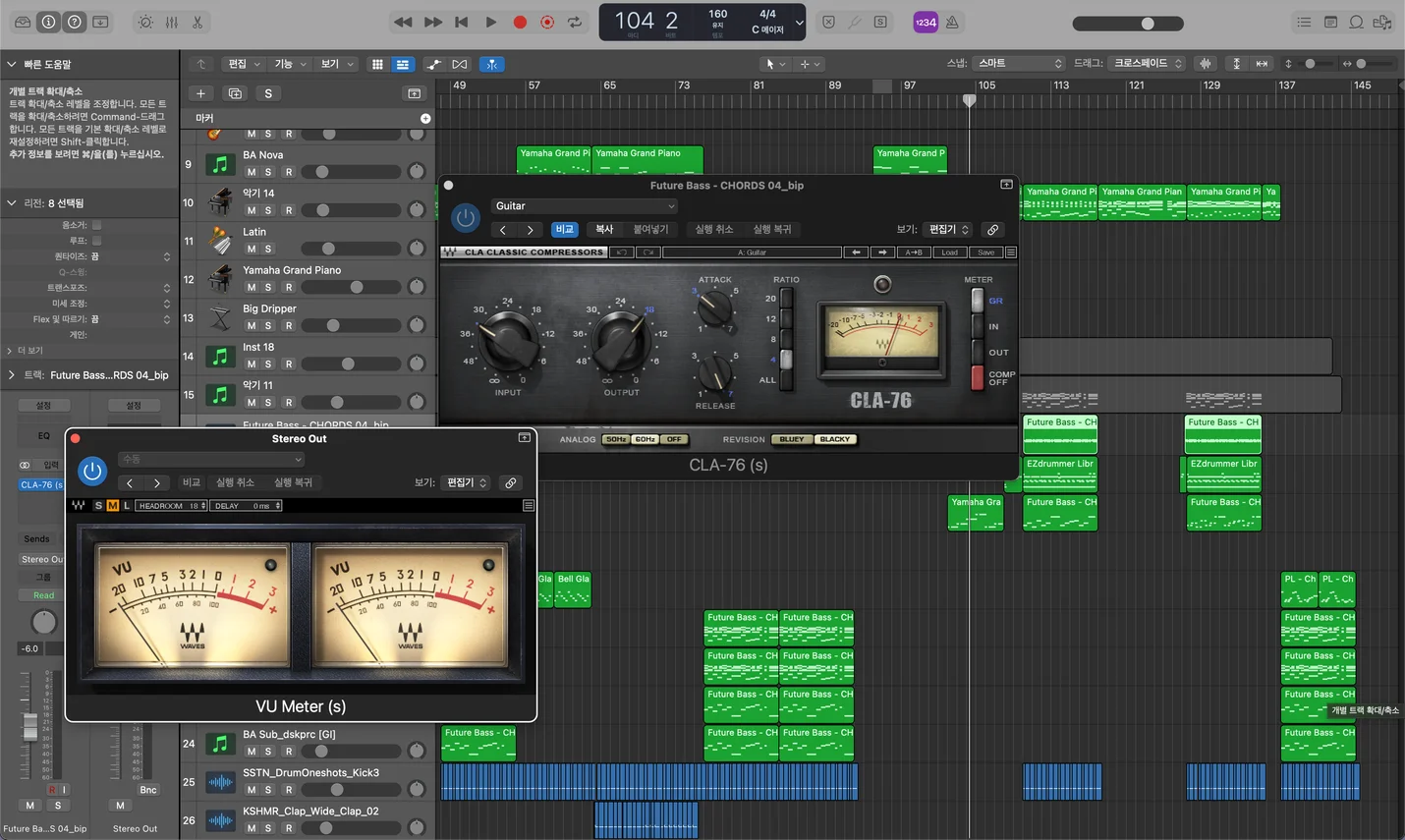Open the Library panel icon
The width and height of the screenshot is (1405, 840).
click(x=22, y=22)
